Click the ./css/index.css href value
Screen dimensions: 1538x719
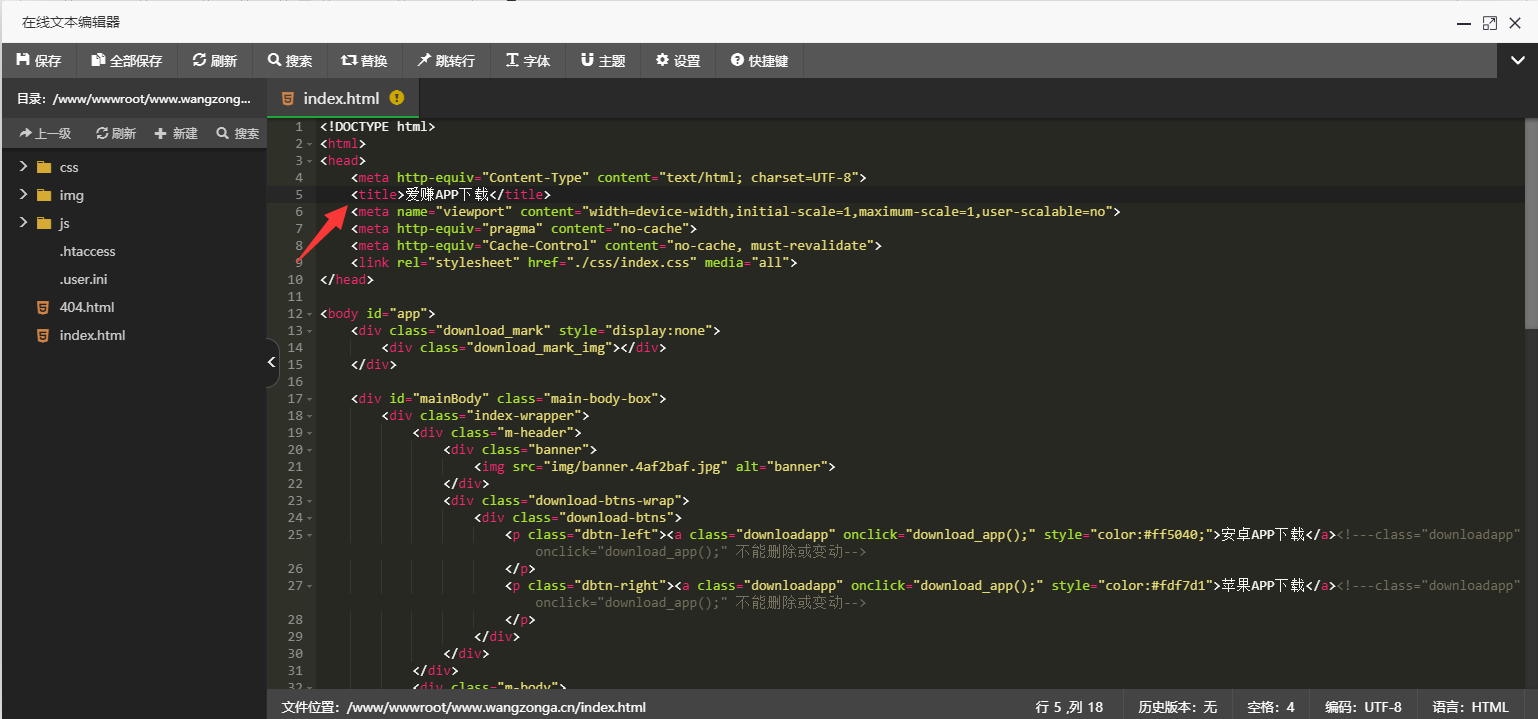[x=615, y=263]
